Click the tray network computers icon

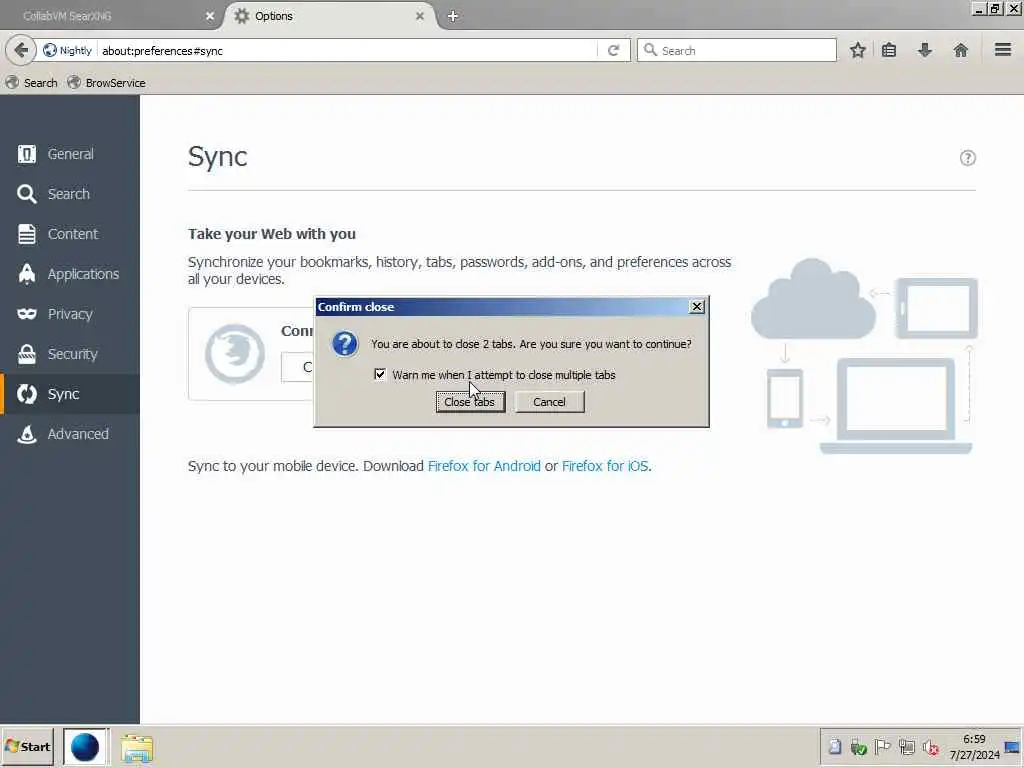[x=906, y=747]
